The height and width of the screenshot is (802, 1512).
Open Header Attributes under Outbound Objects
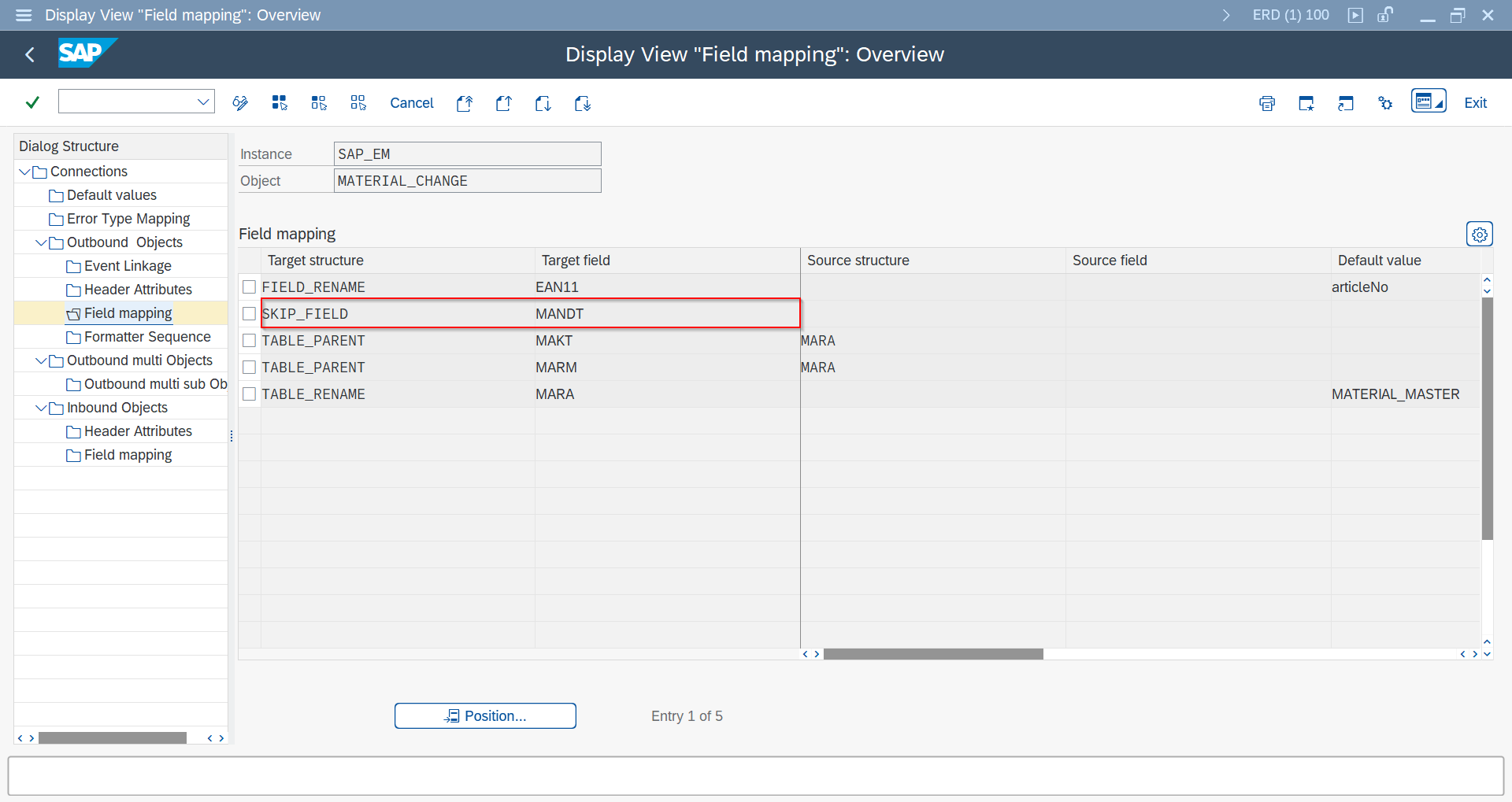click(x=129, y=290)
